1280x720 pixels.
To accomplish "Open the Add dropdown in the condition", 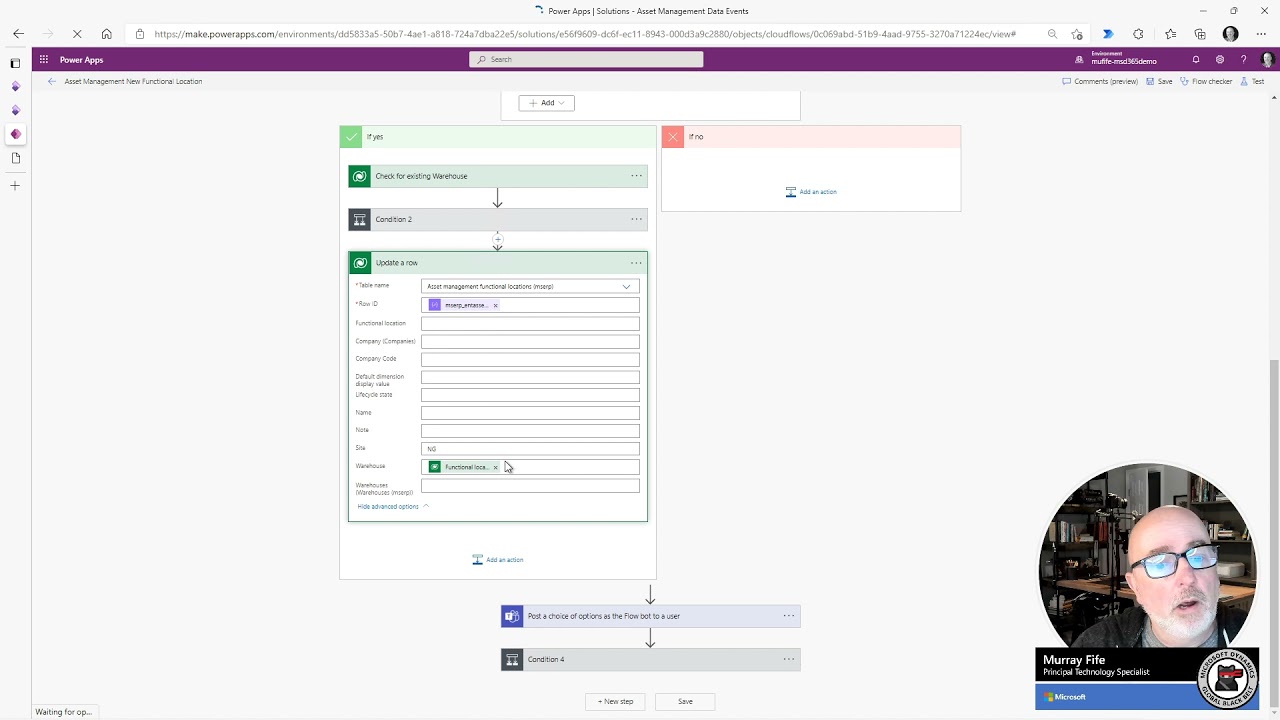I will 546,103.
